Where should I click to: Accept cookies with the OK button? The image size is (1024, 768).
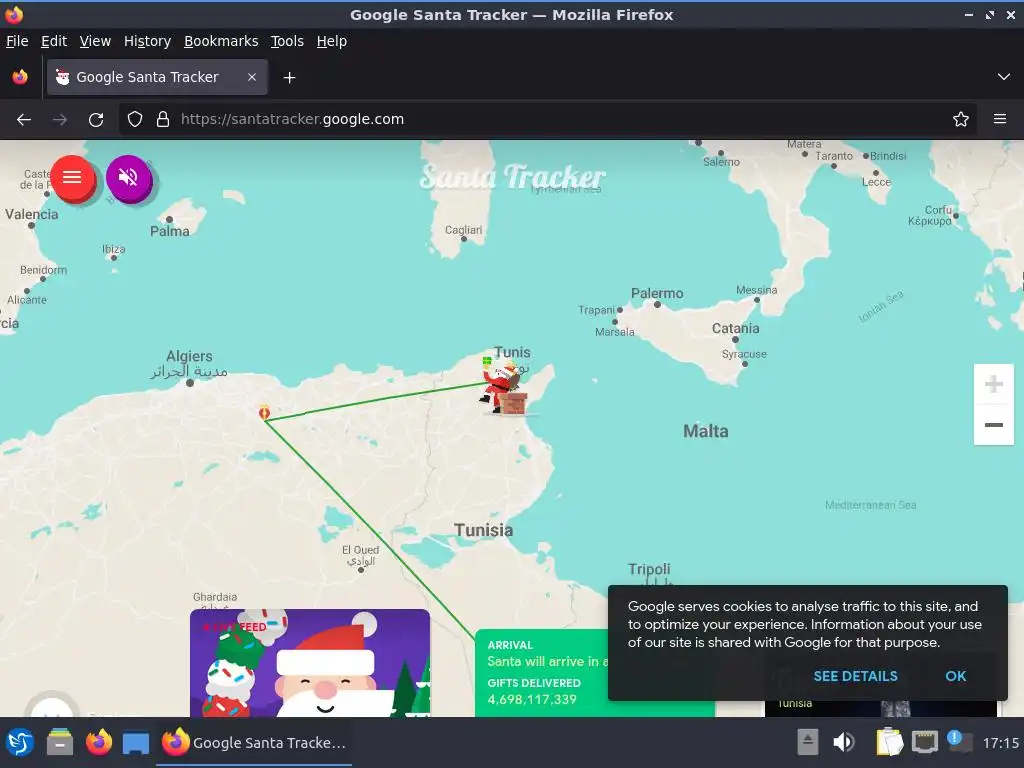click(955, 676)
